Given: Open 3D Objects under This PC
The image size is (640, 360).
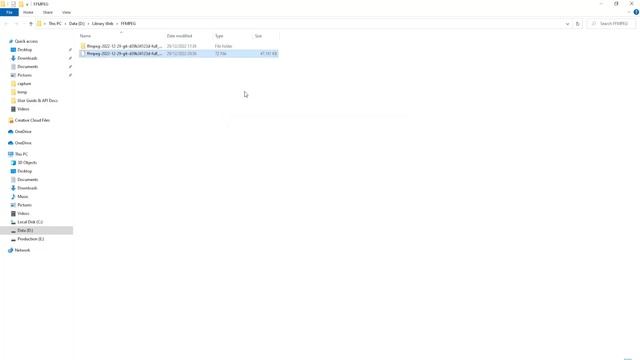Looking at the screenshot, I should point(27,163).
